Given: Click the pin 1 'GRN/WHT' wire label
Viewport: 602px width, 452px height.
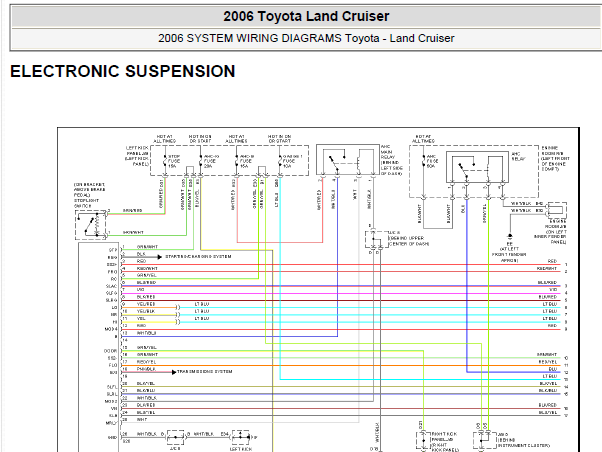Looking at the screenshot, I should 147,247.
